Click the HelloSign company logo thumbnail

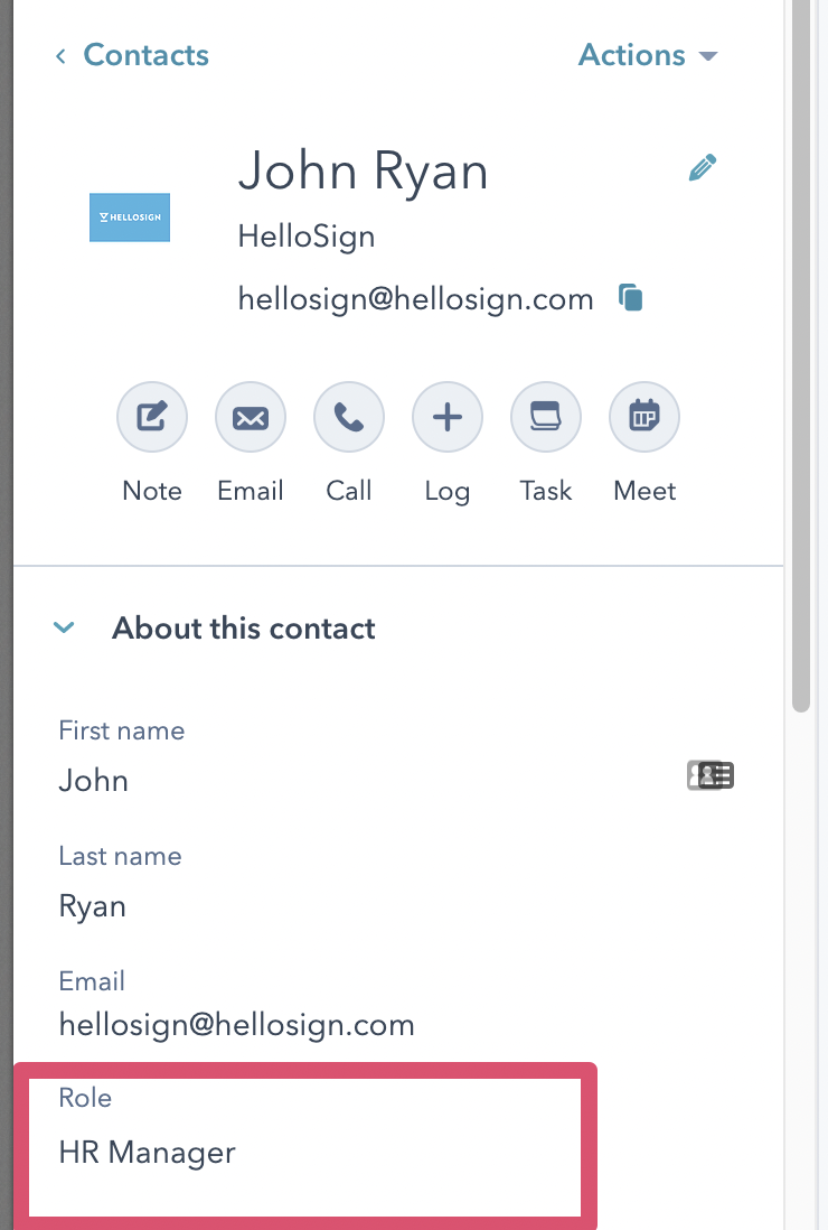(x=130, y=217)
